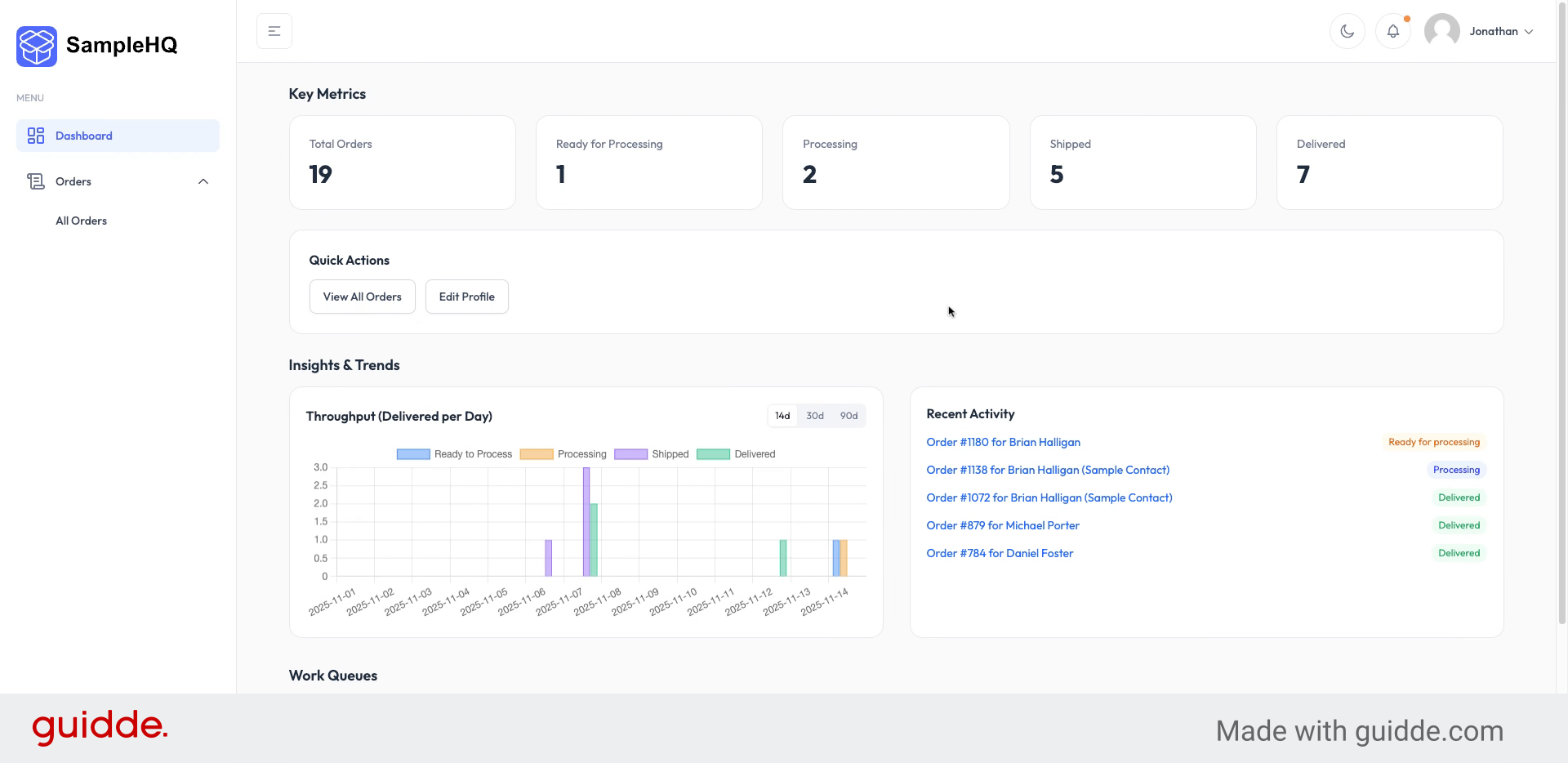Click the SampleHQ cube logo icon
The height and width of the screenshot is (763, 1568).
point(37,46)
